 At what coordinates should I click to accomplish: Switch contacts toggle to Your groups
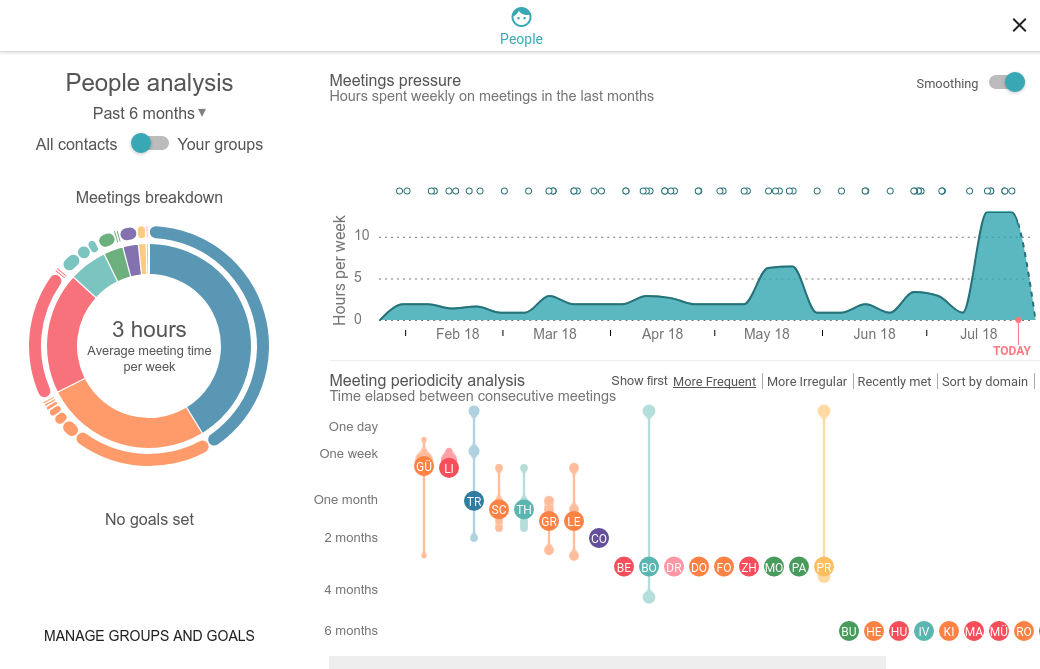point(150,143)
